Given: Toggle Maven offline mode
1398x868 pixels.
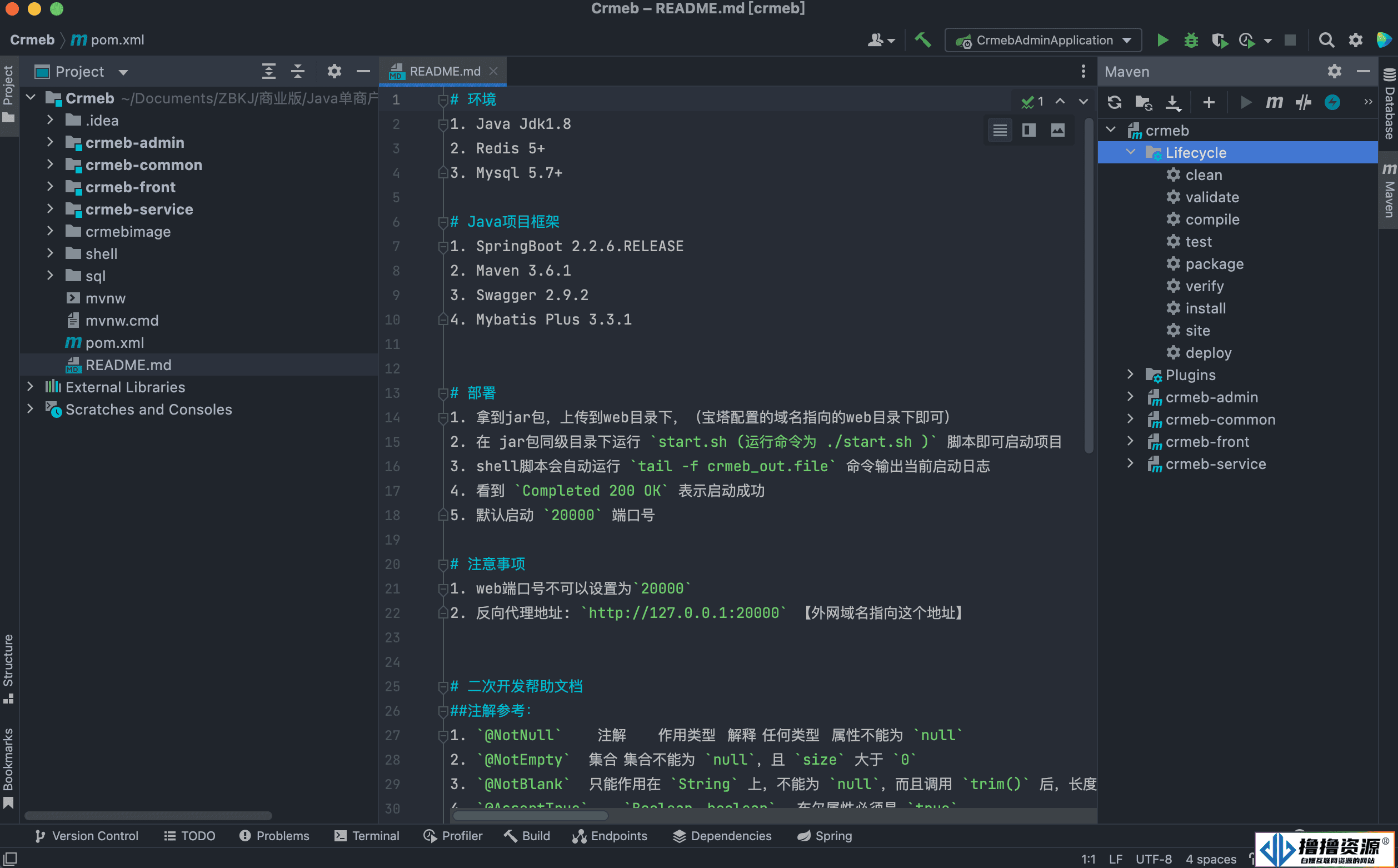Looking at the screenshot, I should [1304, 102].
